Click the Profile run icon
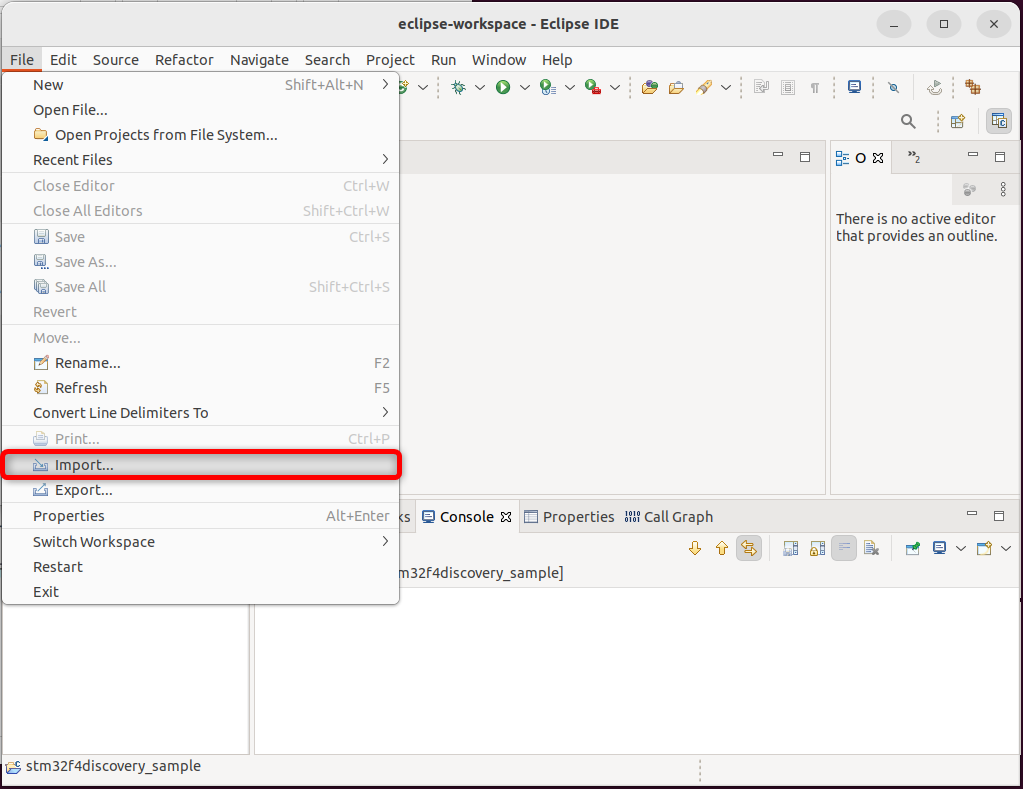 click(x=547, y=87)
